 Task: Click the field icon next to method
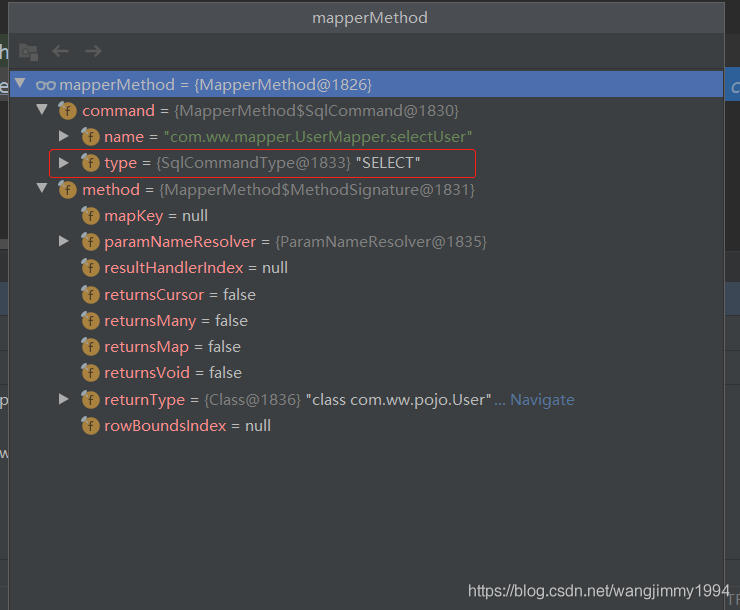click(x=67, y=190)
